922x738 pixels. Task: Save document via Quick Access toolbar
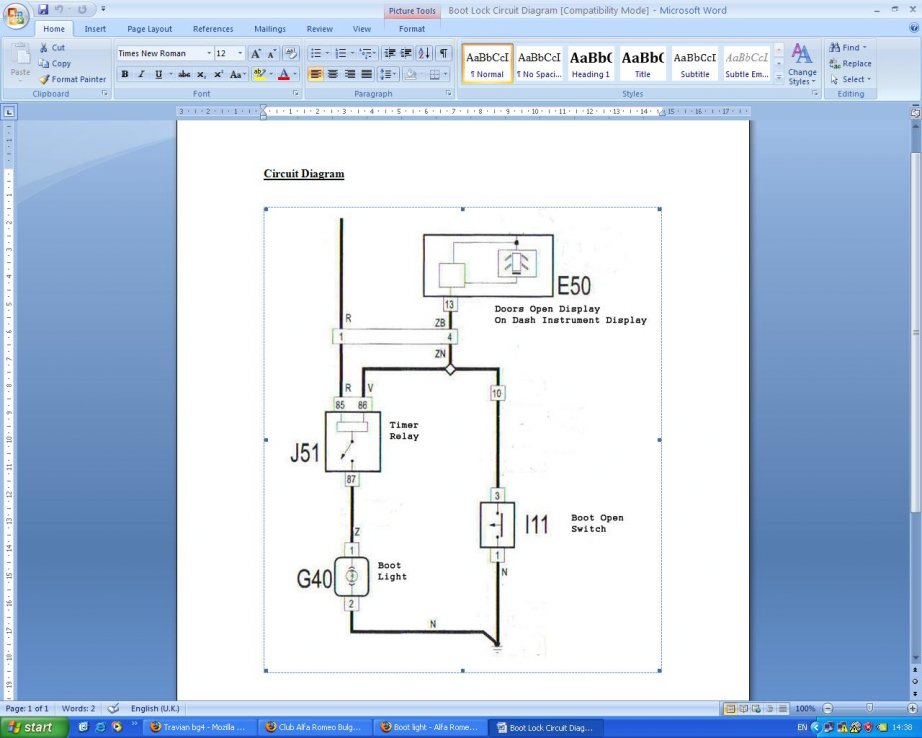43,9
